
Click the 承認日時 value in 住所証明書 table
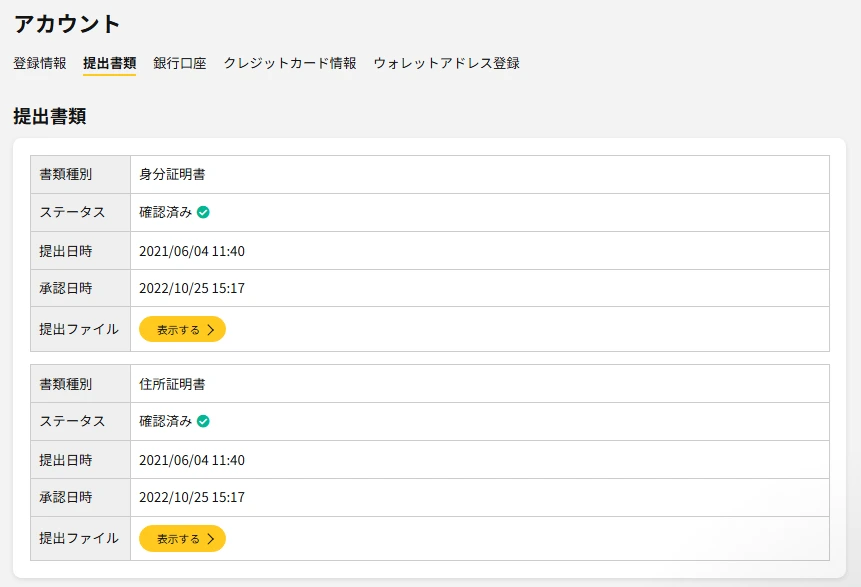(x=192, y=497)
